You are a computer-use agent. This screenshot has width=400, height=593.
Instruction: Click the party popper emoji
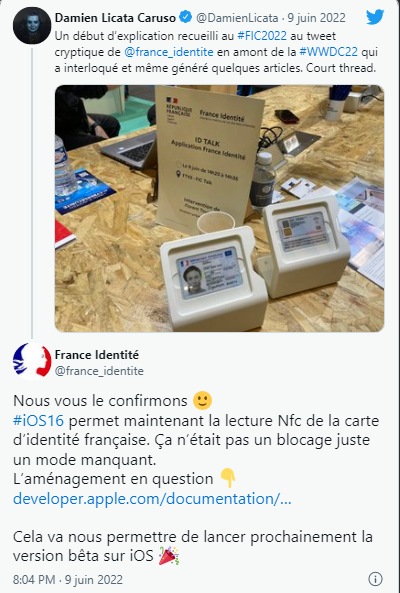tap(169, 556)
